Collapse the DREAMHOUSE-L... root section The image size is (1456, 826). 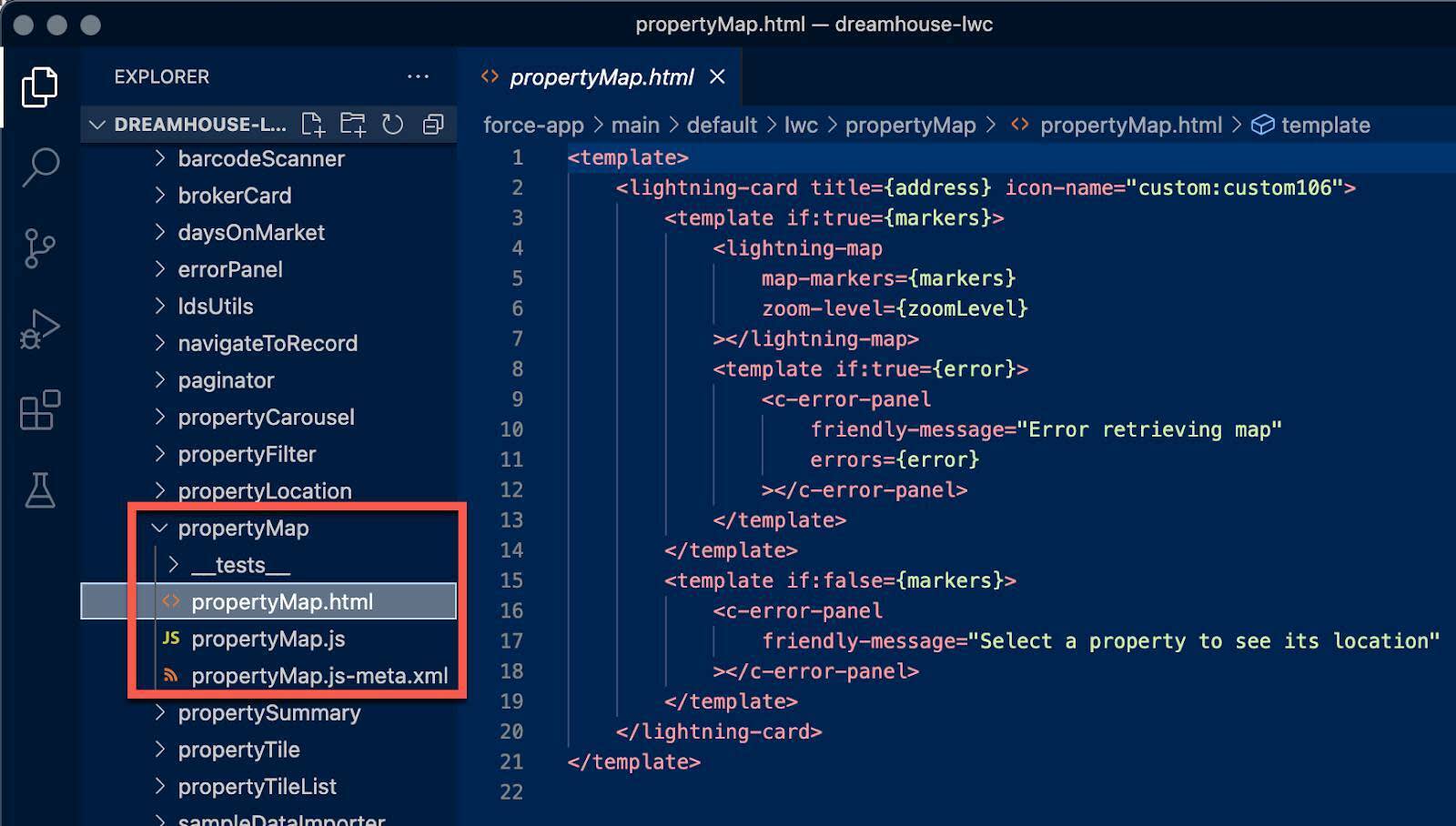(98, 125)
